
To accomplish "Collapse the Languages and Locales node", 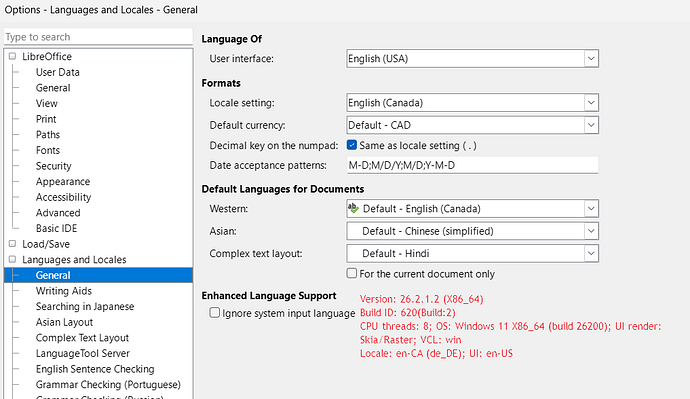I will point(12,259).
